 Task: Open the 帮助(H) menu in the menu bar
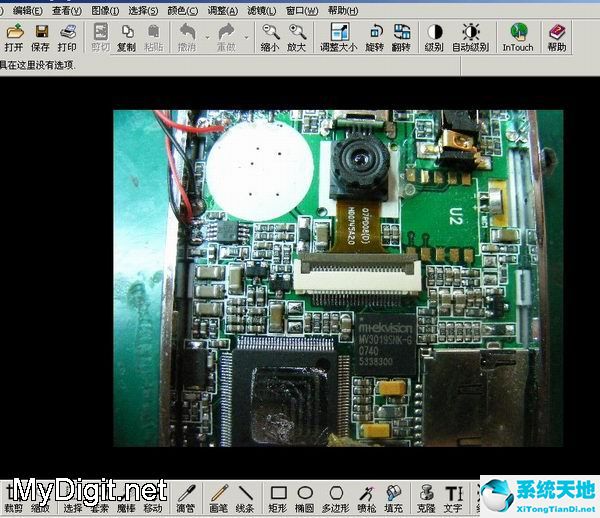(343, 11)
